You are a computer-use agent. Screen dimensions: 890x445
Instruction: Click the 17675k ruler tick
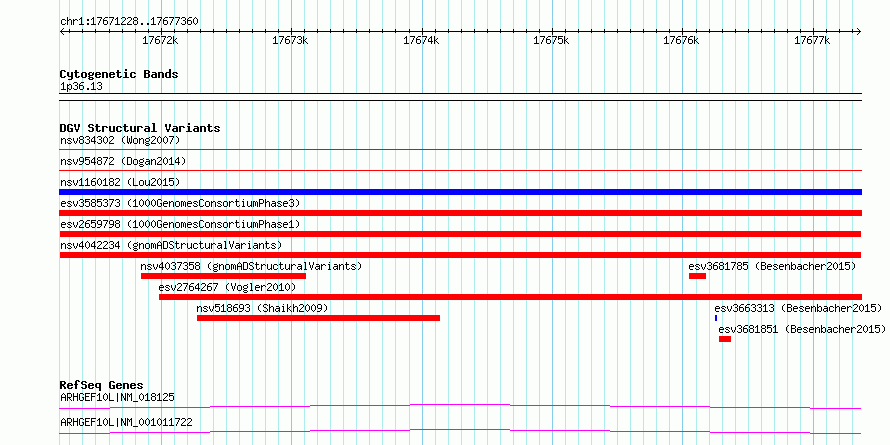[x=552, y=40]
